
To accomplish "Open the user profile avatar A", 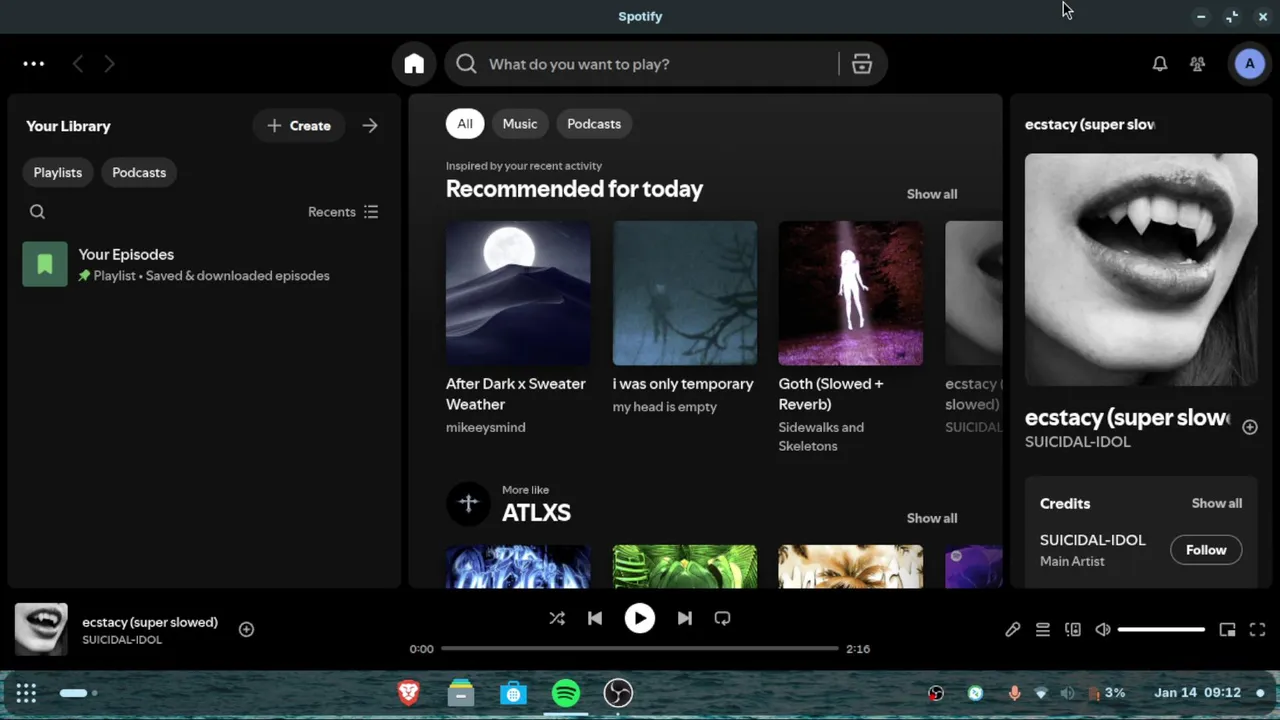I will [x=1249, y=64].
